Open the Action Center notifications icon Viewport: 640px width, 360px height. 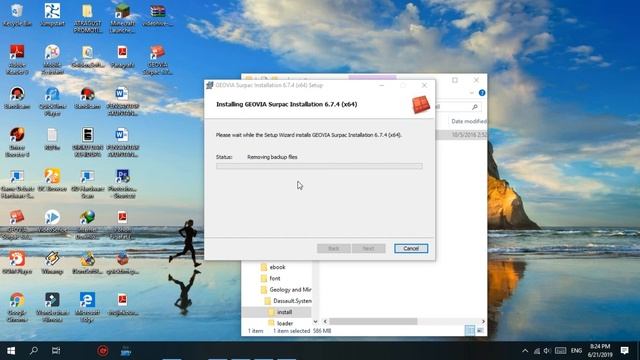624,351
